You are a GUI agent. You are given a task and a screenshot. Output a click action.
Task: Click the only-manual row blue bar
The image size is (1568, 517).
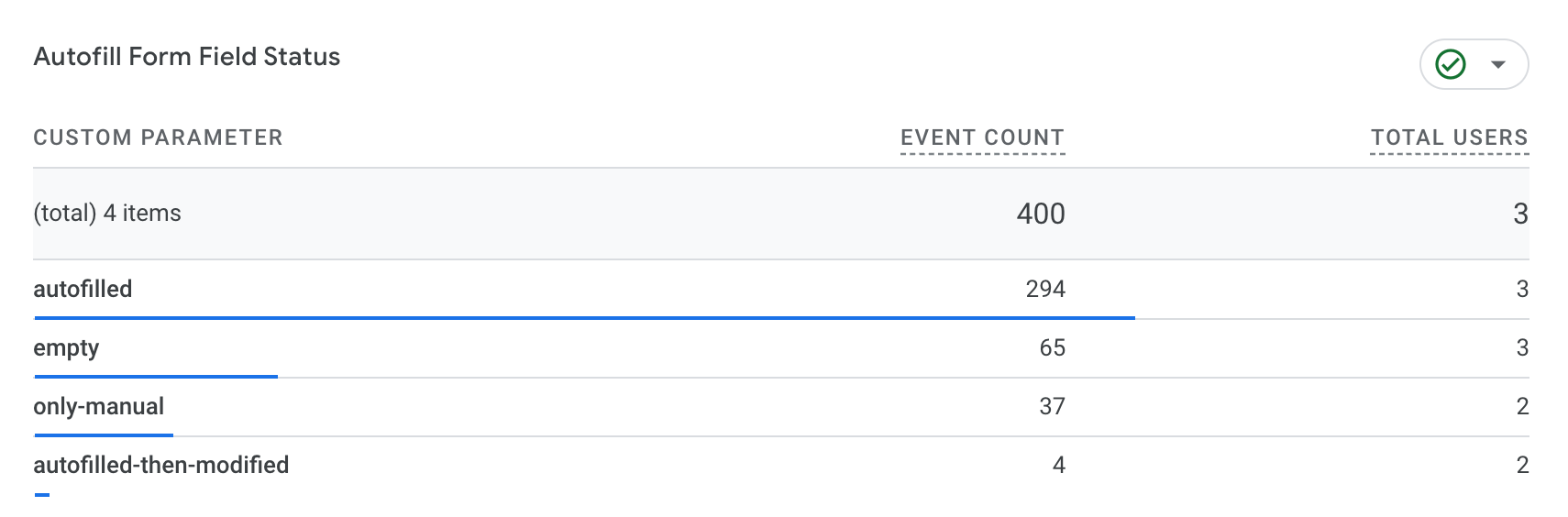104,435
